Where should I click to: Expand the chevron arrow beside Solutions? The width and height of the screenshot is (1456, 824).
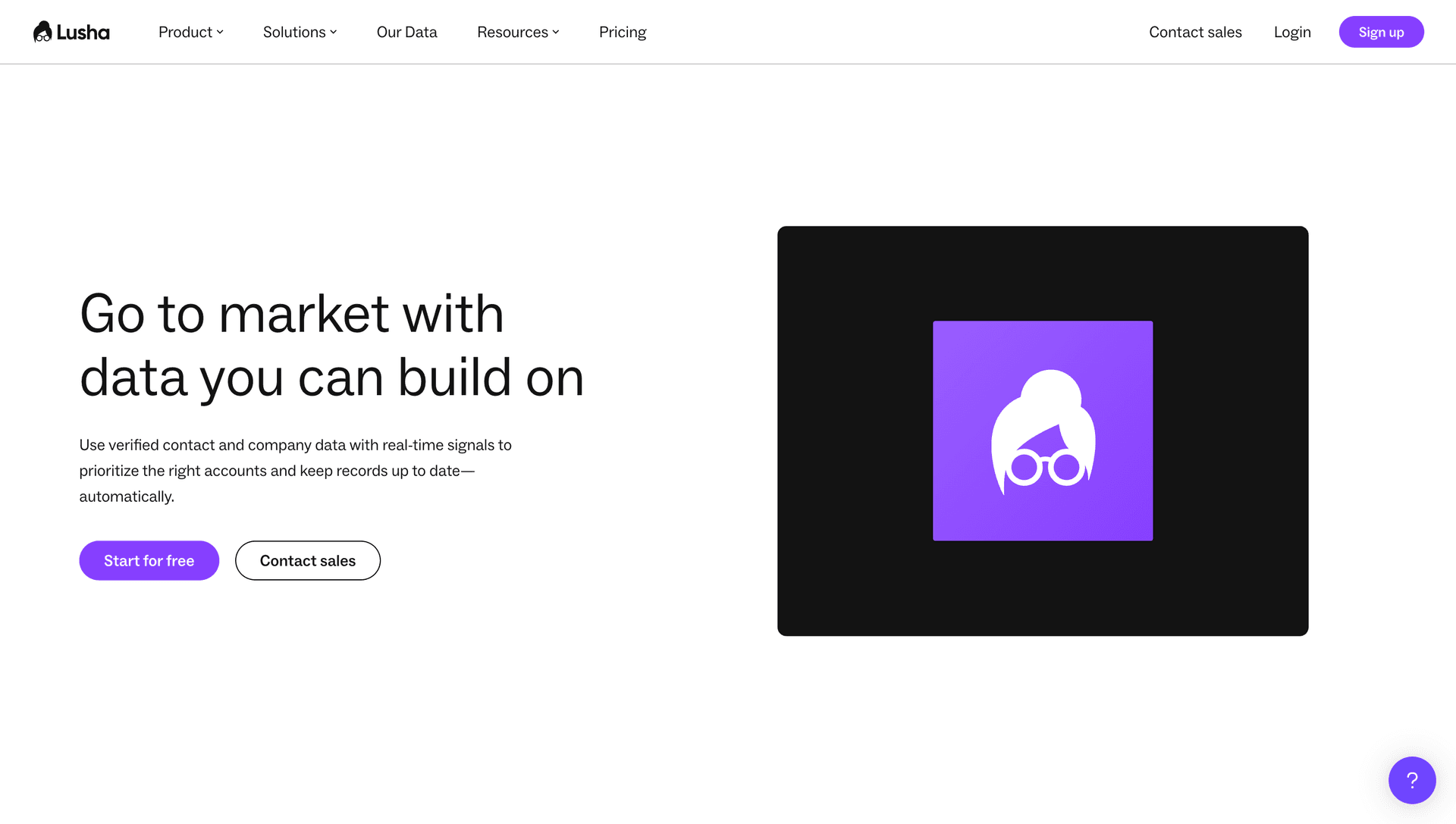(334, 32)
